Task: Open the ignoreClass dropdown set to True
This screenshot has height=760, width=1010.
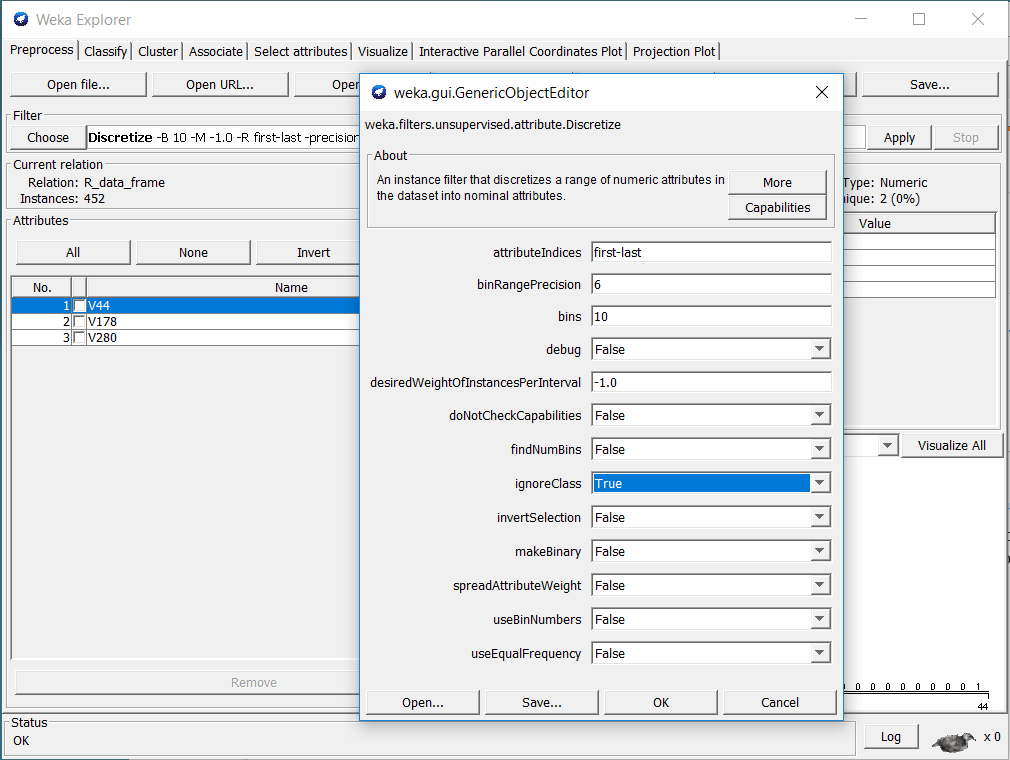Action: pos(819,483)
